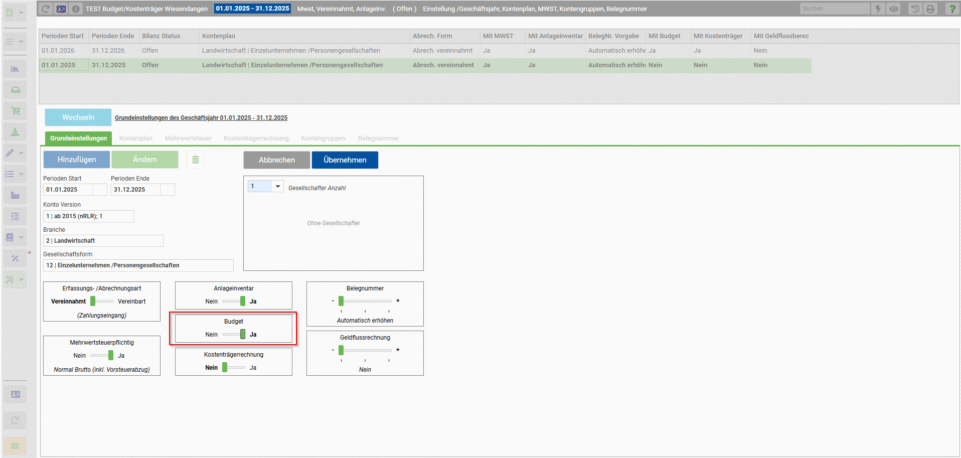Click the percent sidebar icon
Image resolution: width=961 pixels, height=458 pixels.
(15, 258)
